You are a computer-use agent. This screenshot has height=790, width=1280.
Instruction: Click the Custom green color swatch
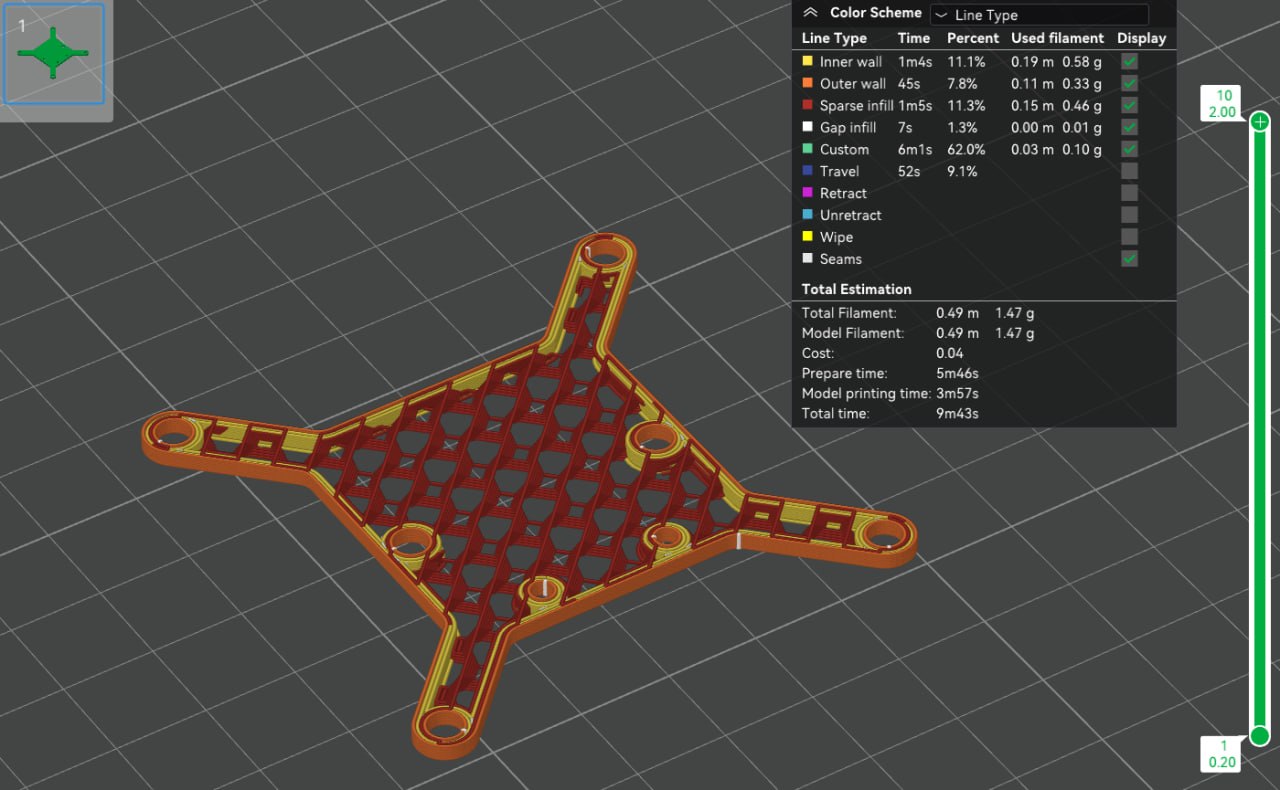click(x=807, y=149)
